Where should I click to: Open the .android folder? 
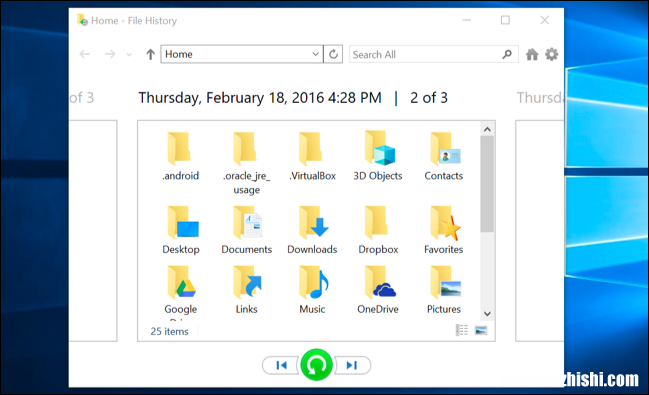click(x=180, y=157)
